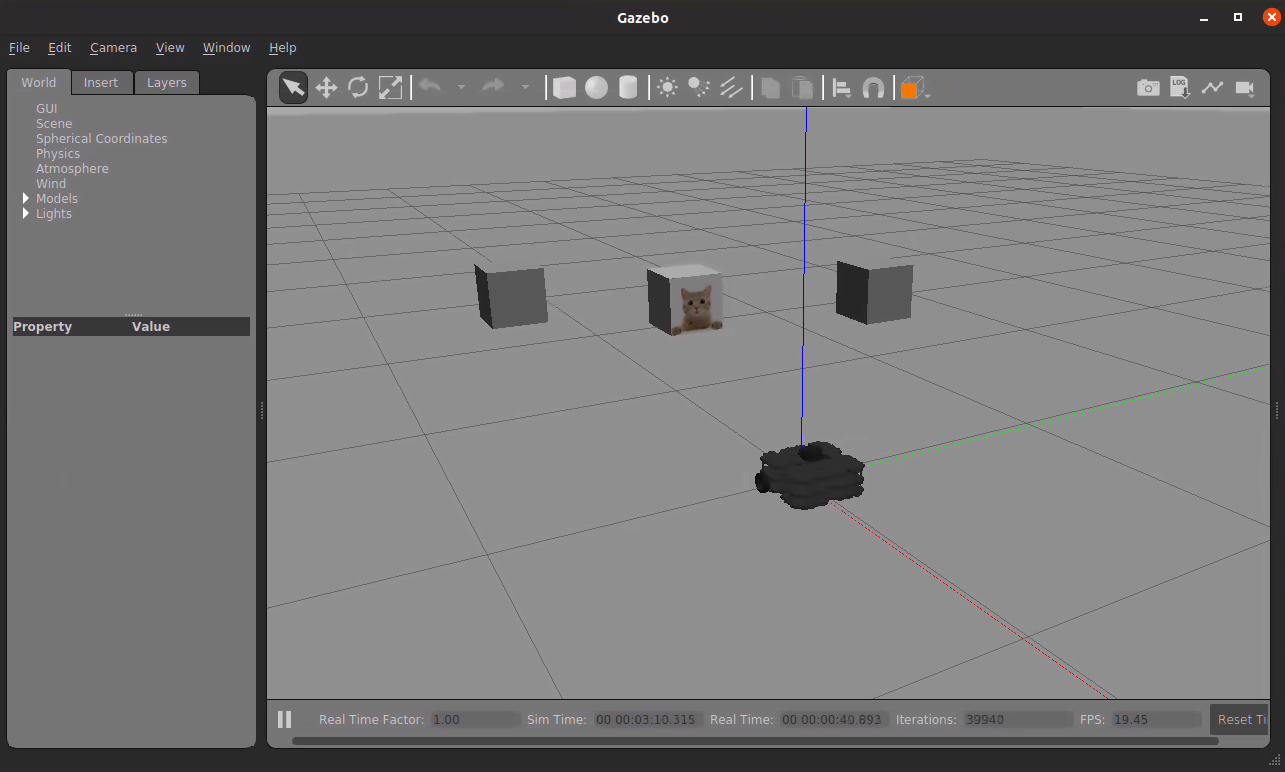
Task: Expand the Models tree item
Action: coord(25,198)
